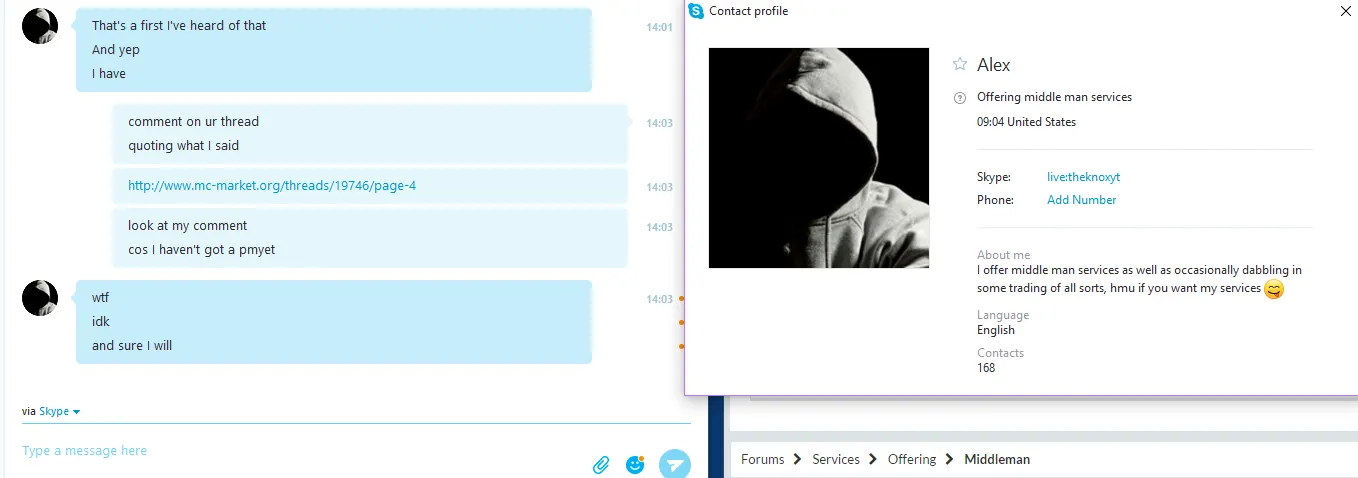Screen dimensions: 1358x478
Task: Click the message 'and sure I will'
Action: coord(132,345)
